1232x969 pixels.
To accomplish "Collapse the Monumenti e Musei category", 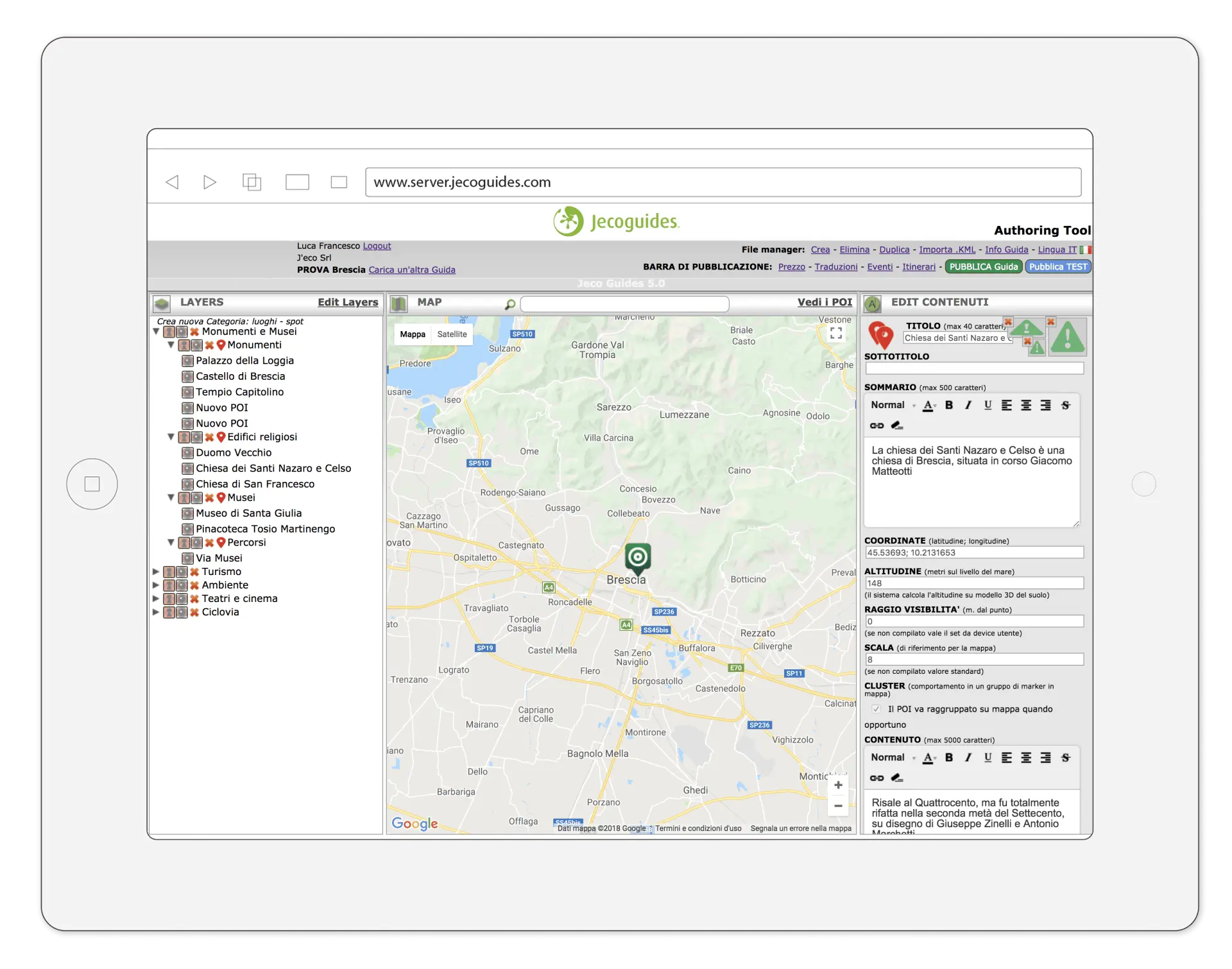I will pyautogui.click(x=156, y=332).
